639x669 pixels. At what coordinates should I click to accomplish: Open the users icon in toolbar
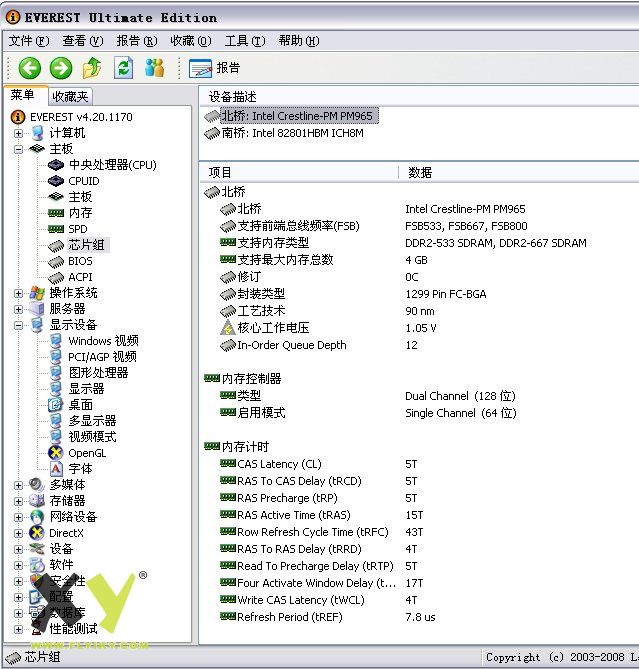pos(154,68)
